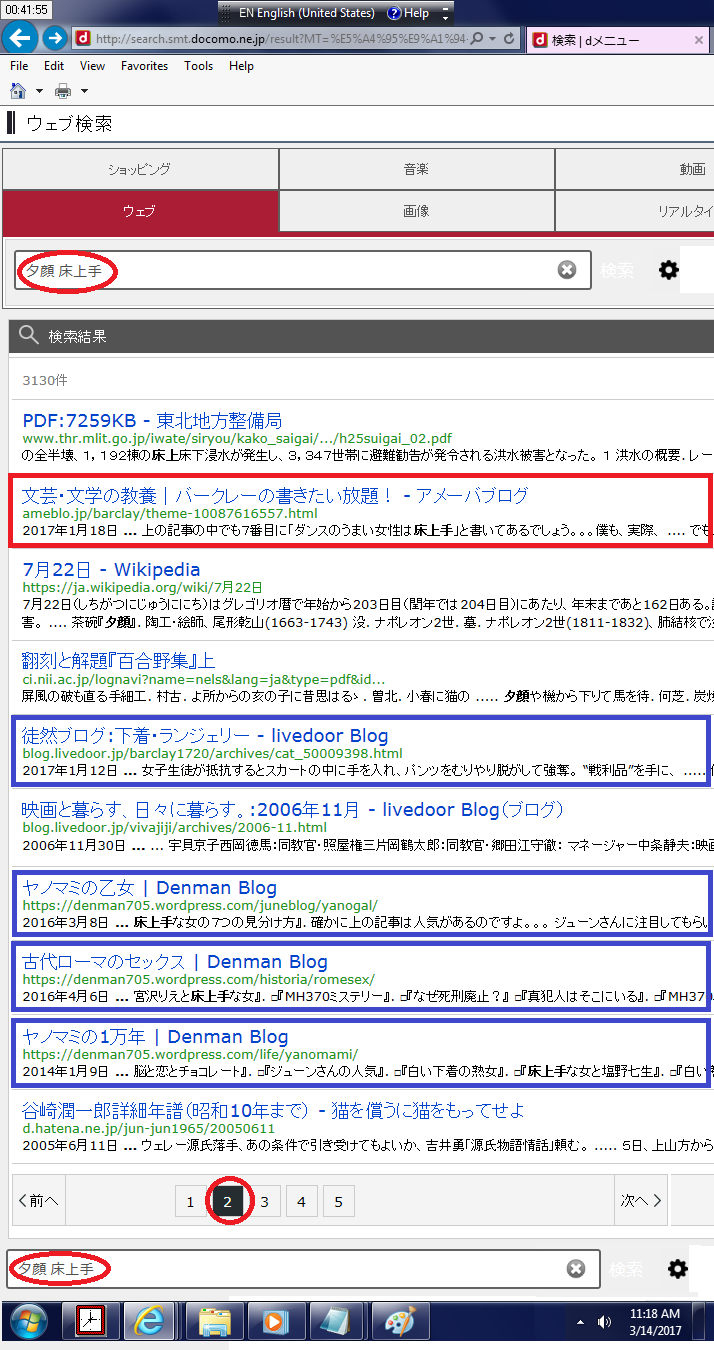
Task: Click the browser Forward arrow button
Action: pyautogui.click(x=54, y=38)
